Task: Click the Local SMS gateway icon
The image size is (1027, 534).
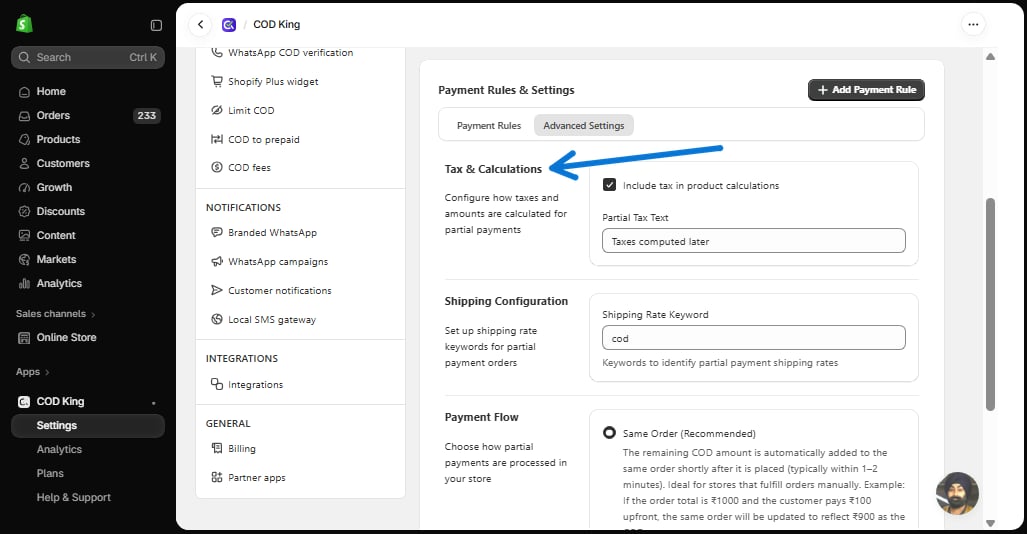Action: (x=217, y=319)
